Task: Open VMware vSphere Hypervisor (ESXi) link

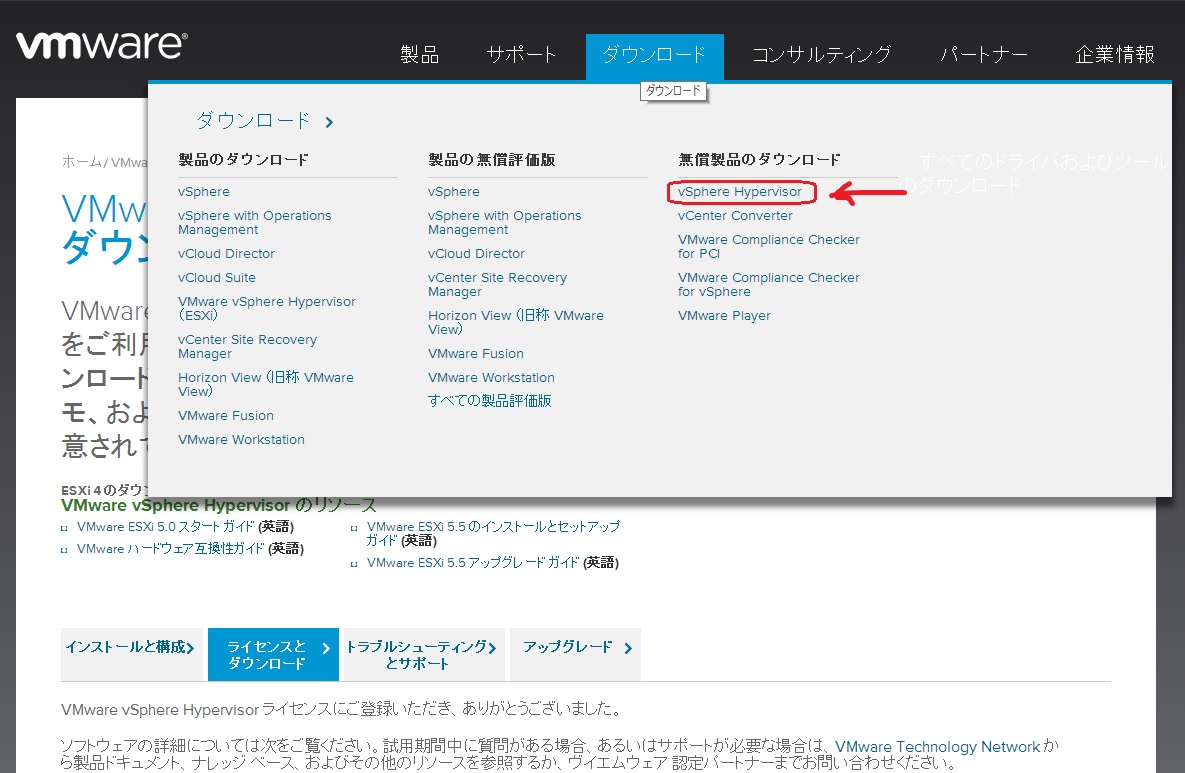Action: pos(267,308)
